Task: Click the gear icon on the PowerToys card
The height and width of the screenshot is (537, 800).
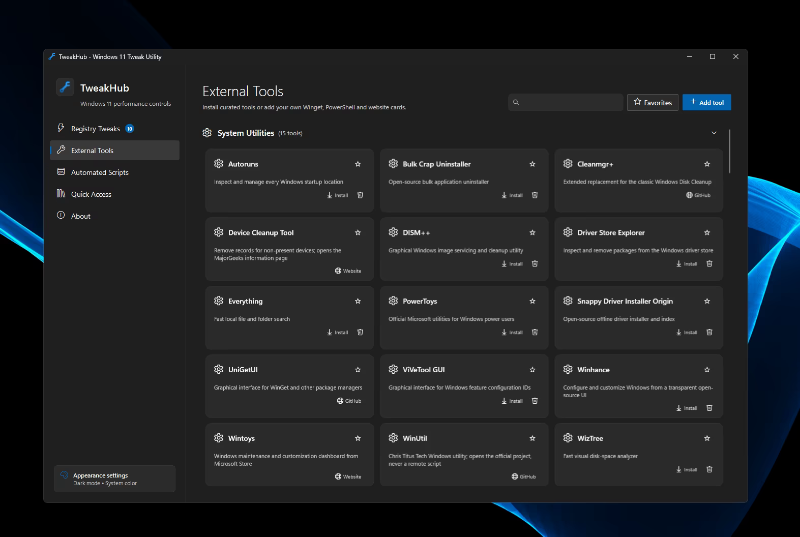Action: (x=393, y=301)
